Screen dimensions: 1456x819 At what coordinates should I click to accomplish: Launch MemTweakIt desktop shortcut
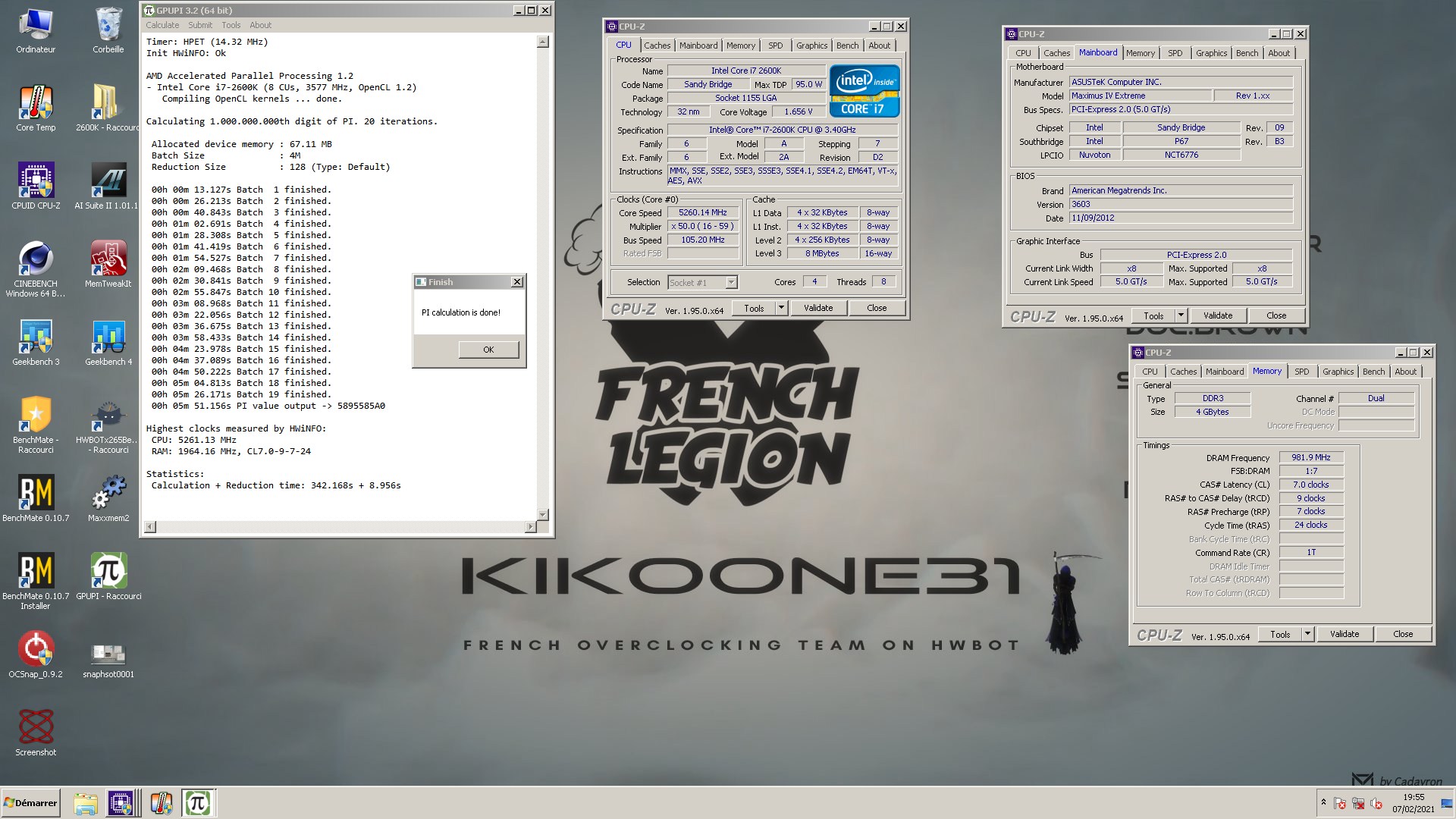[x=108, y=265]
